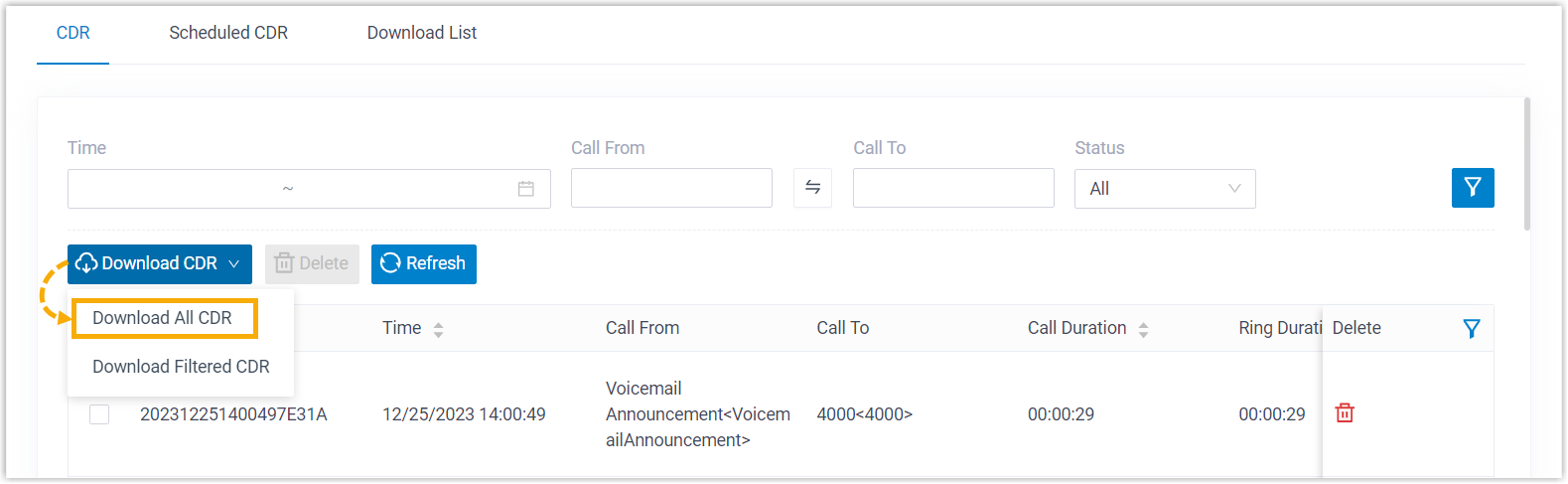This screenshot has height=484, width=1568.
Task: Sort by Call Duration column arrows
Action: [1143, 329]
